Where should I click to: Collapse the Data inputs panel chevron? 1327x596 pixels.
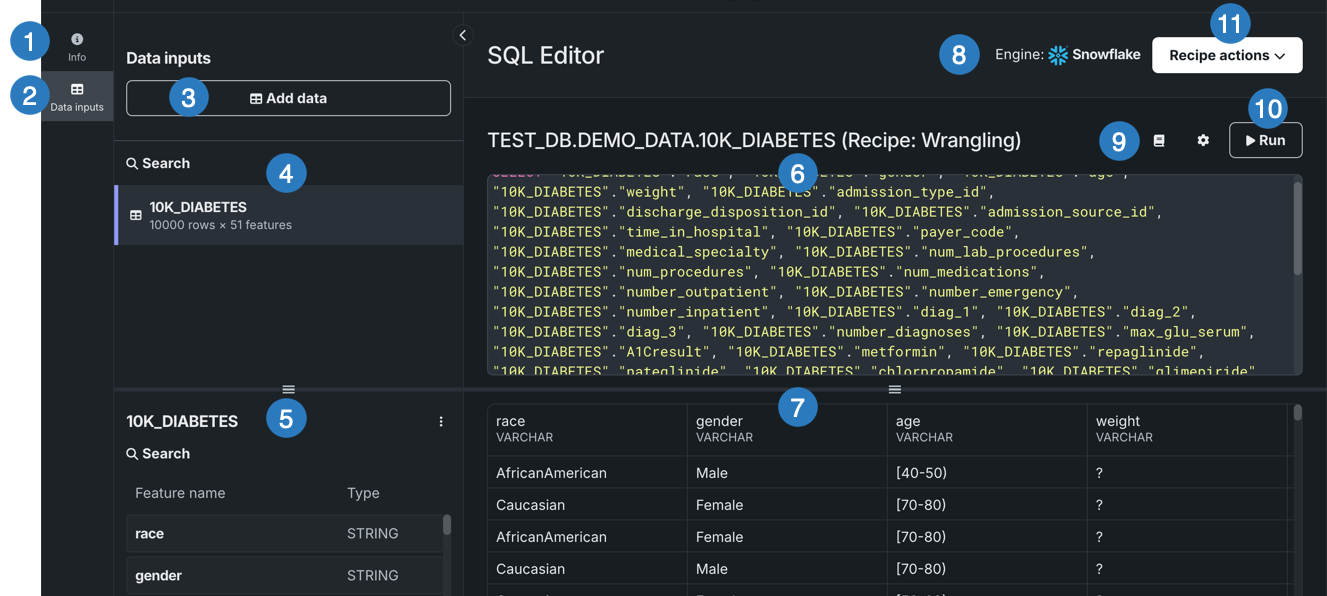point(462,35)
